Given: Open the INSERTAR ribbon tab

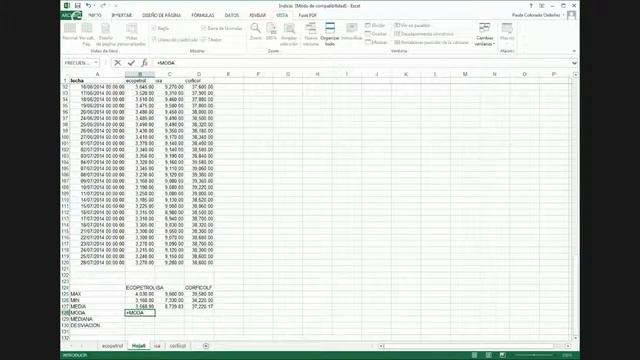Looking at the screenshot, I should tap(122, 15).
